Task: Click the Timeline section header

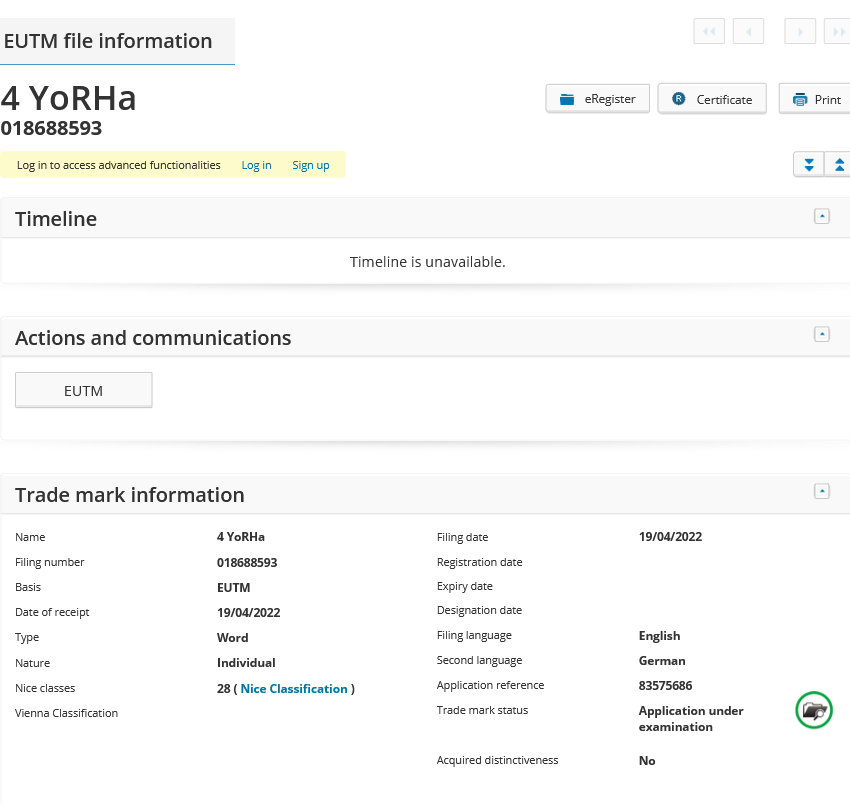Action: [x=56, y=219]
